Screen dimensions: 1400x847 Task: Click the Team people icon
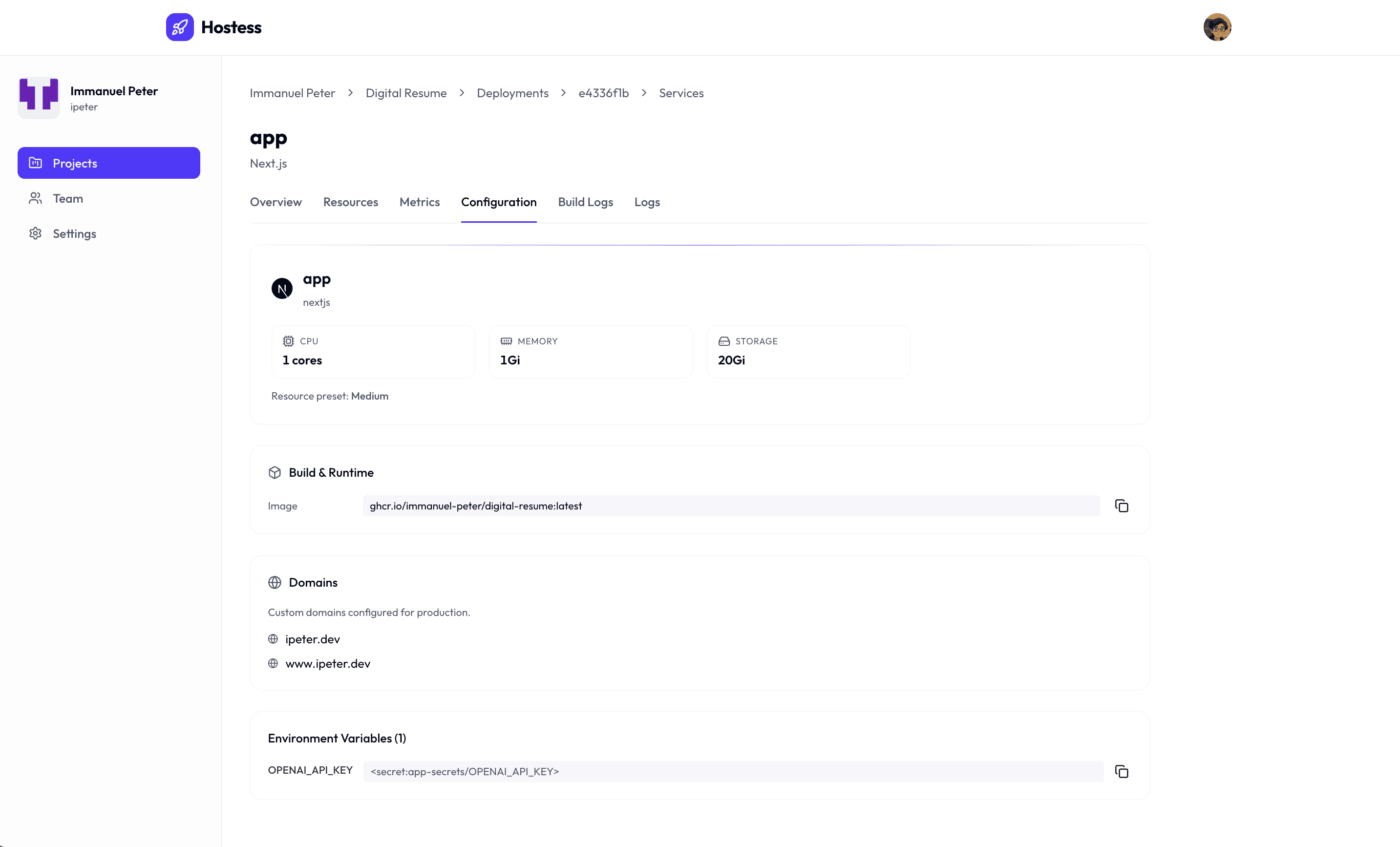pyautogui.click(x=35, y=198)
